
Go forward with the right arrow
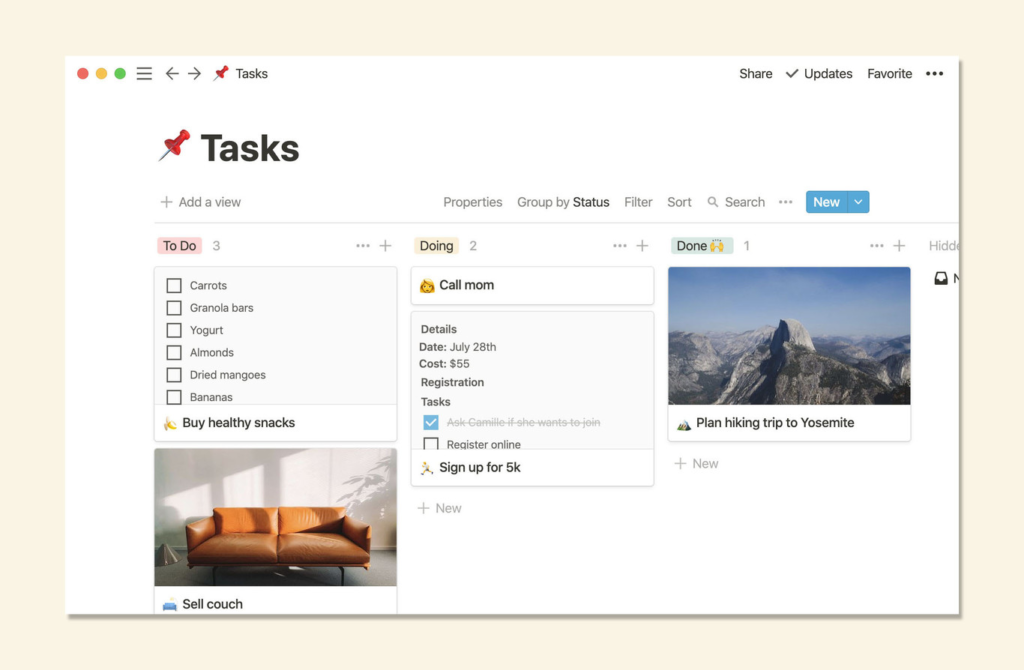(195, 74)
